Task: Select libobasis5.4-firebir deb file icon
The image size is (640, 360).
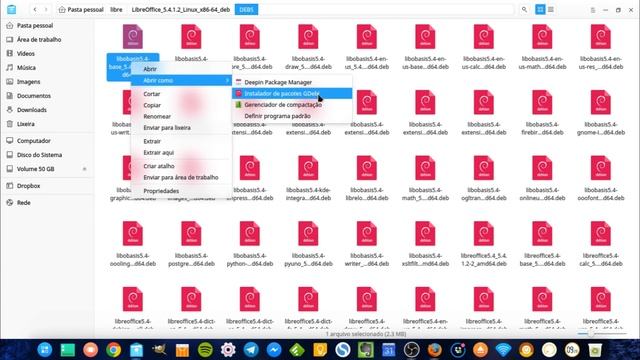Action: [542, 102]
